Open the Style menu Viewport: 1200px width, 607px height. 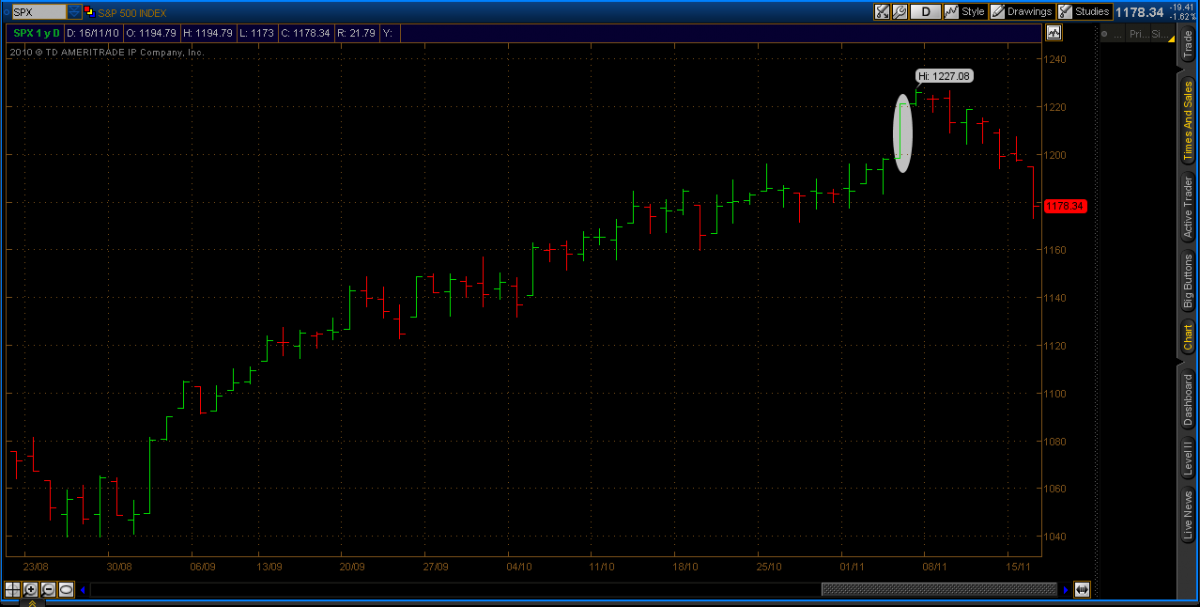click(x=966, y=12)
